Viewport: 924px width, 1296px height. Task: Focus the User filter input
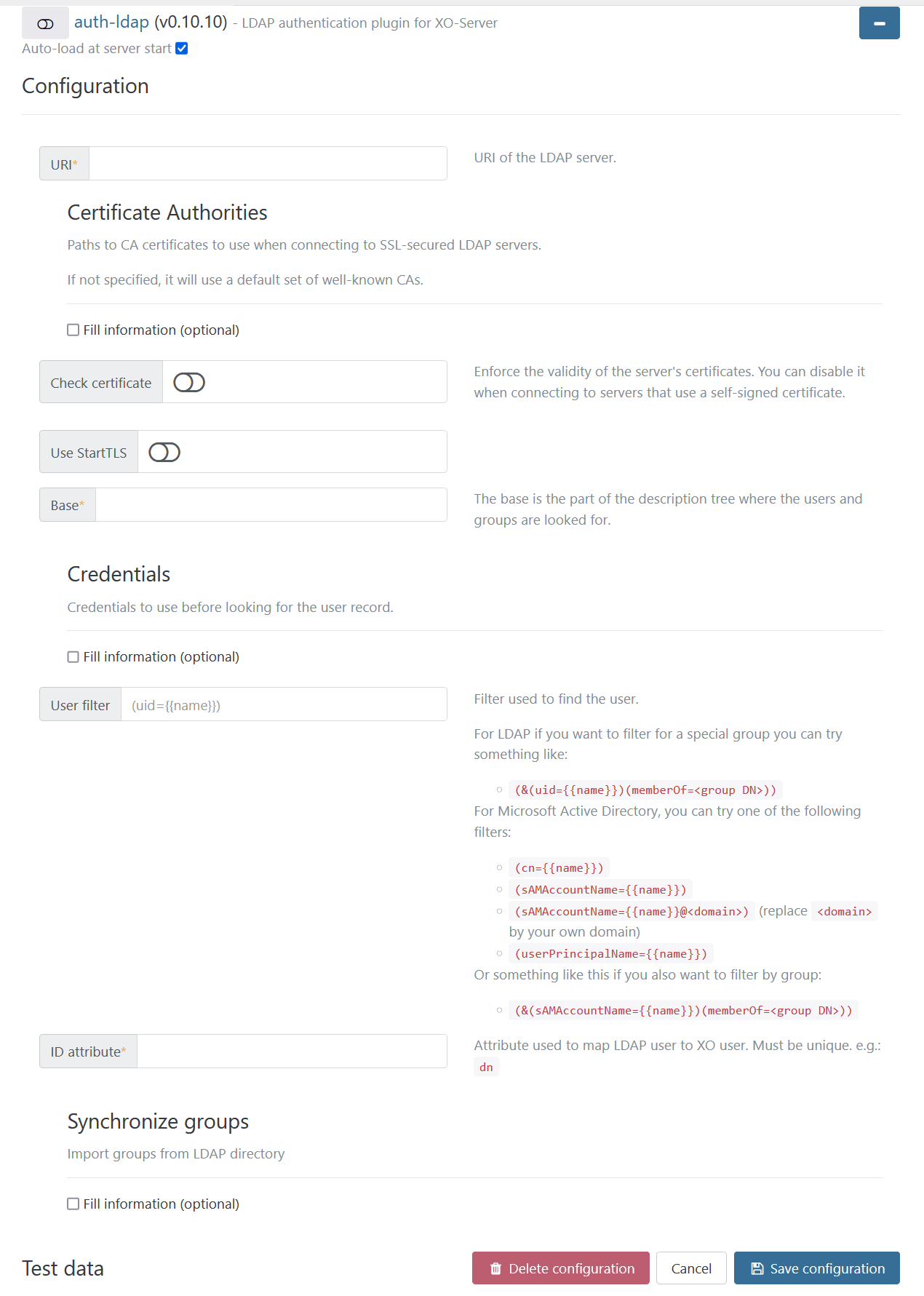283,704
